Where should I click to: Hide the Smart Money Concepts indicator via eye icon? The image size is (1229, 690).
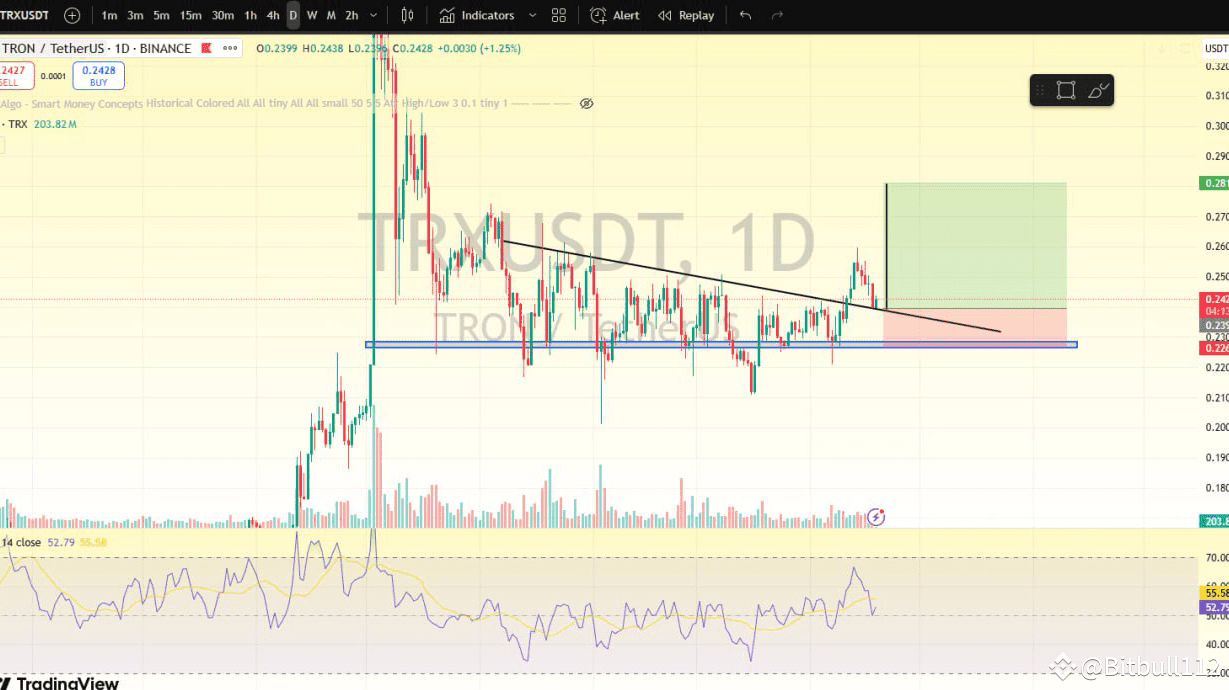pyautogui.click(x=586, y=103)
